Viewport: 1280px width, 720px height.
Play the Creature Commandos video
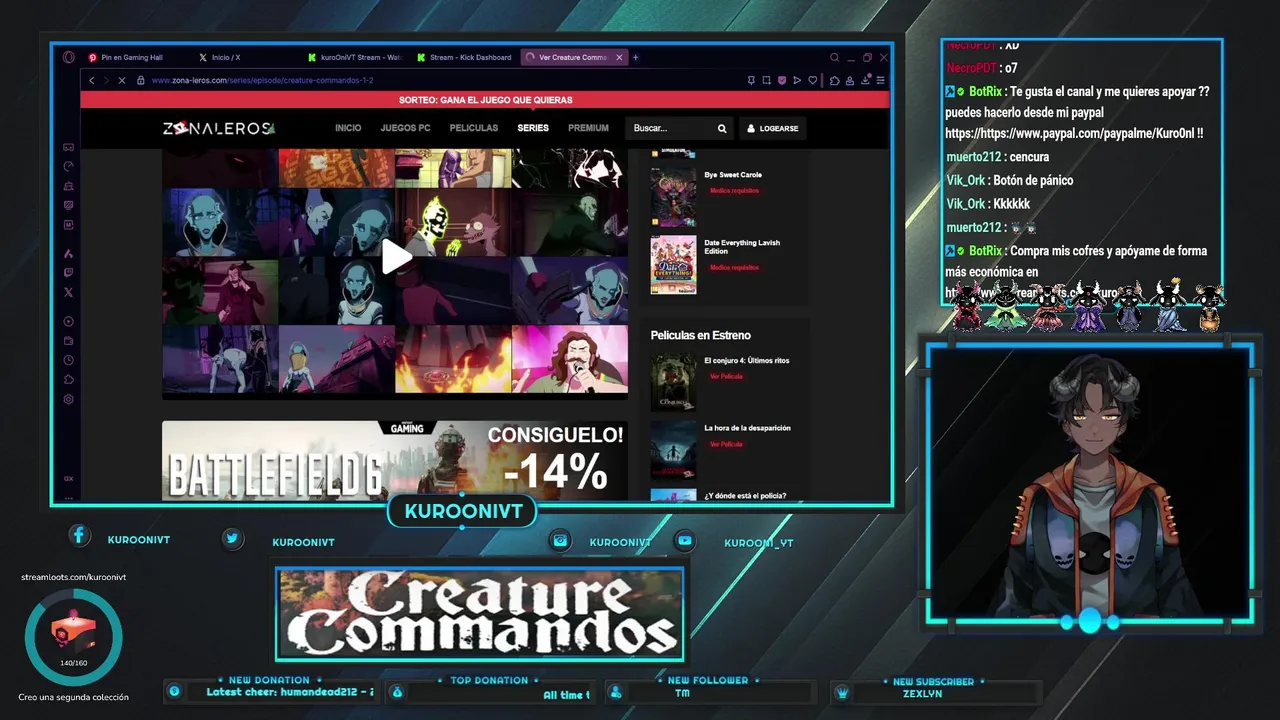click(396, 257)
